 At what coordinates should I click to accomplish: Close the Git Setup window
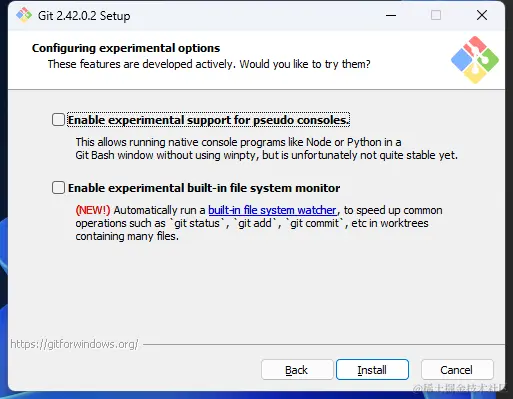[x=482, y=15]
